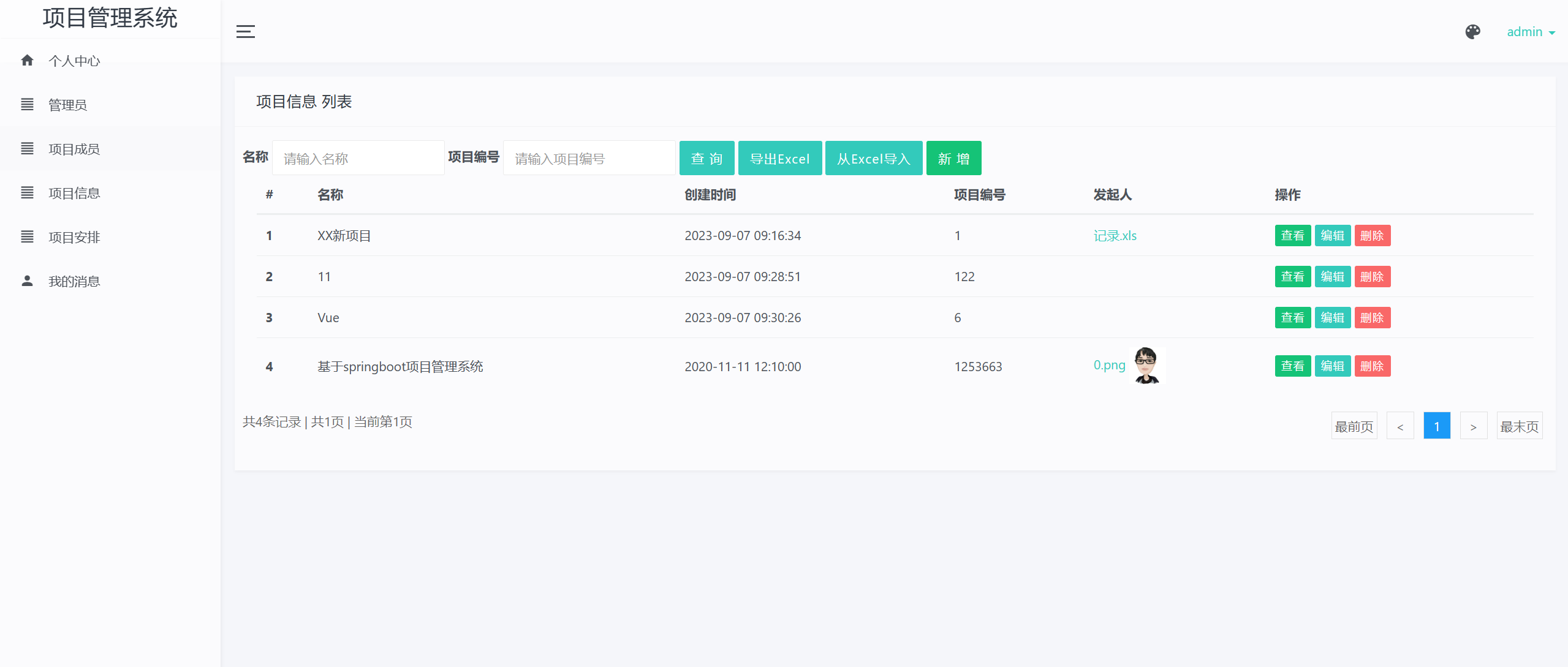The image size is (1568, 667).
Task: Focus the 请输入名称 input field
Action: [358, 159]
